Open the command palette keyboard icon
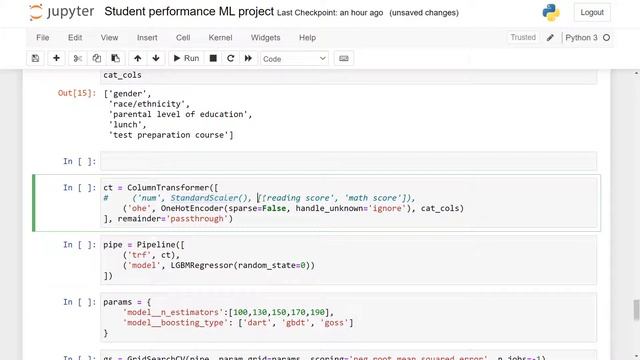The width and height of the screenshot is (640, 360). (344, 58)
